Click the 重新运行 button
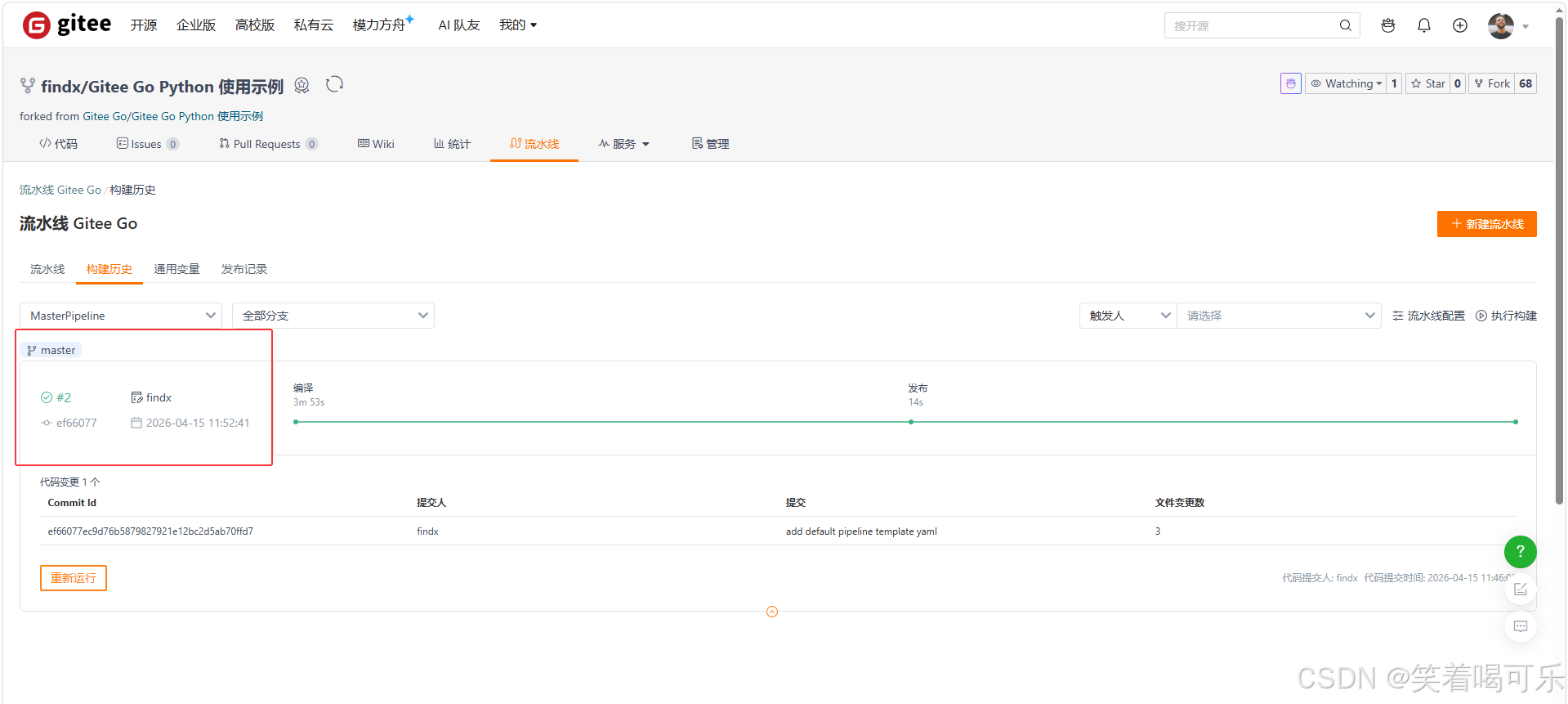 74,578
